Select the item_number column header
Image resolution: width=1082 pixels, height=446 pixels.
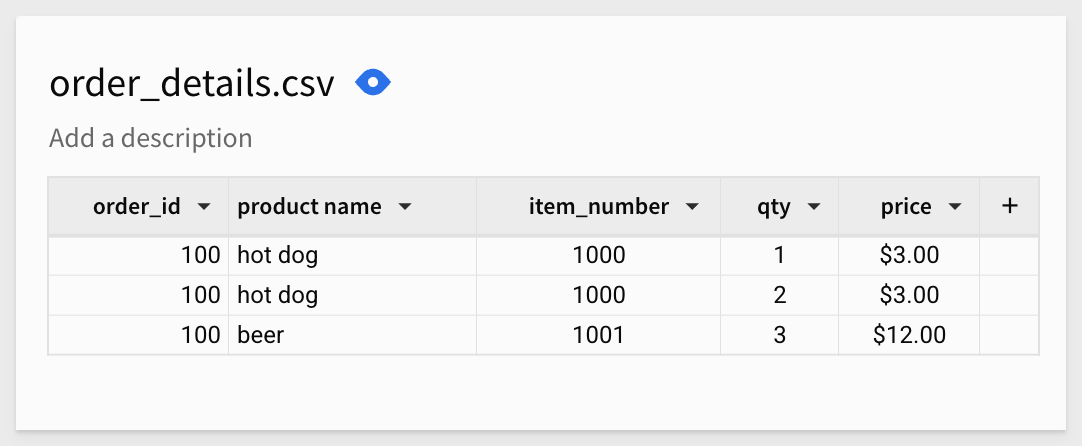598,206
